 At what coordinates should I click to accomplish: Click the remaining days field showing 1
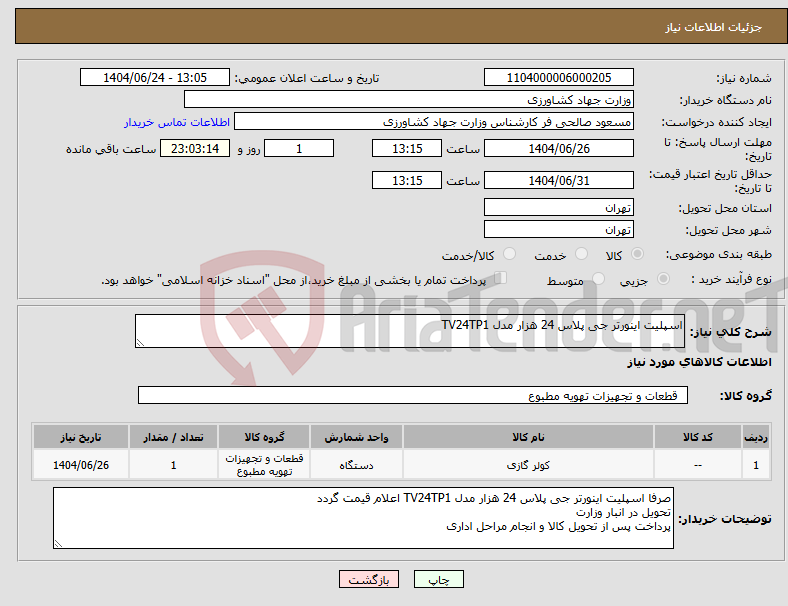pyautogui.click(x=299, y=149)
